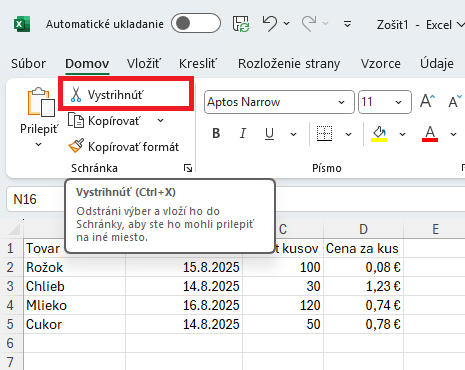
Task: Apply the yellow fill color bucket
Action: point(379,134)
